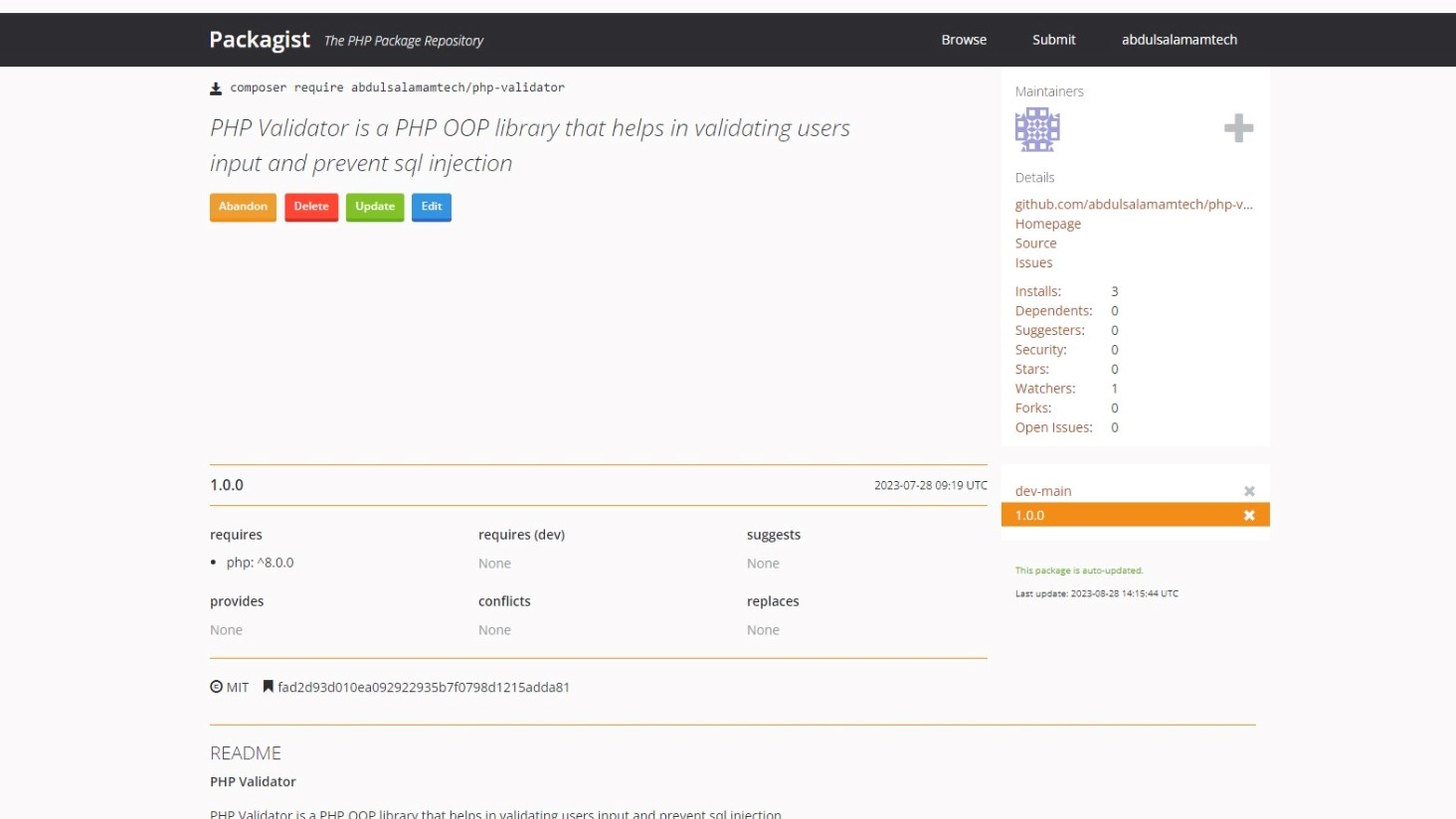This screenshot has width=1456, height=819.
Task: Click the README heading
Action: click(246, 753)
